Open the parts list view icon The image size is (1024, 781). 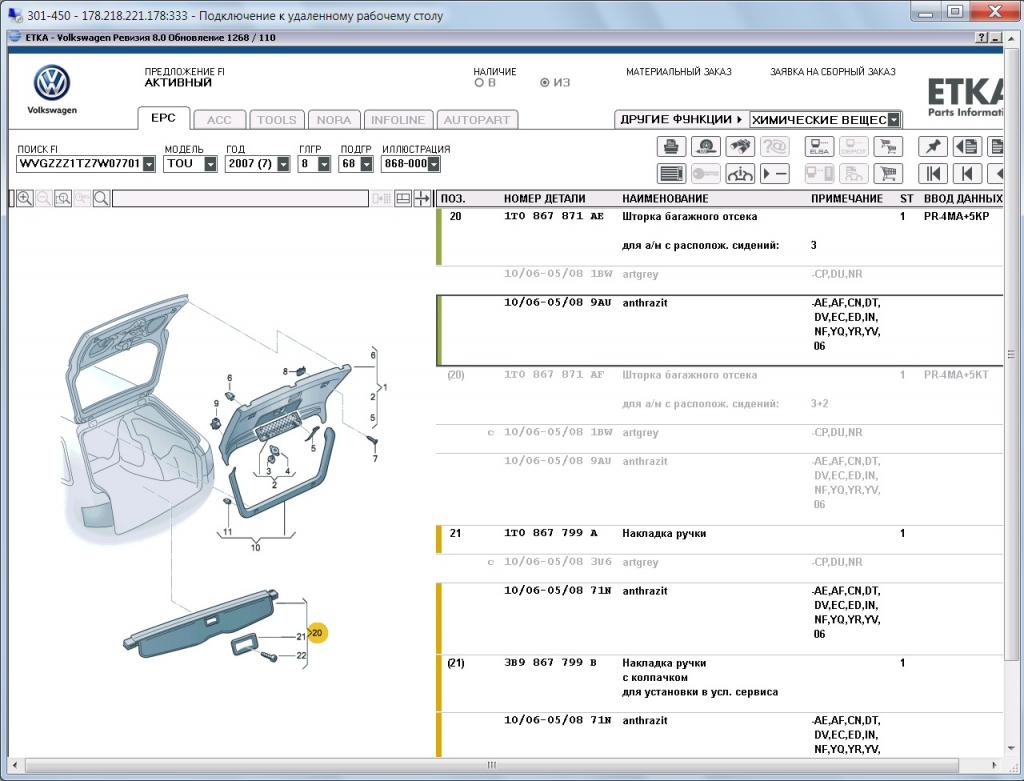tap(671, 173)
